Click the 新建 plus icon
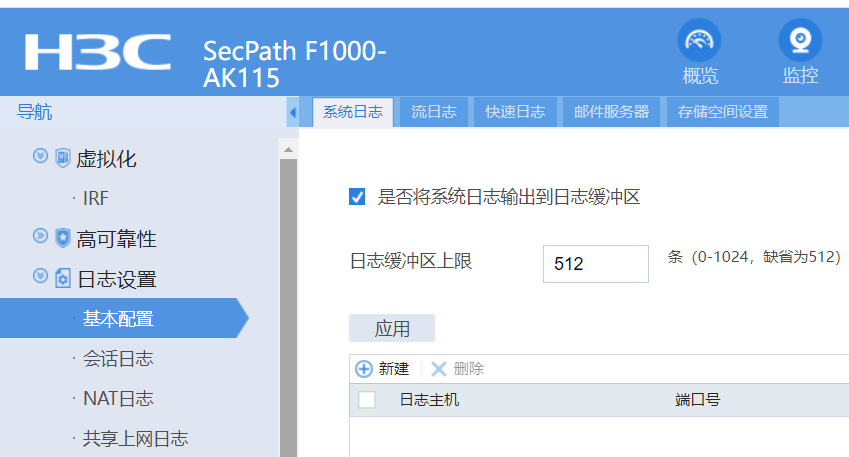 pyautogui.click(x=364, y=369)
